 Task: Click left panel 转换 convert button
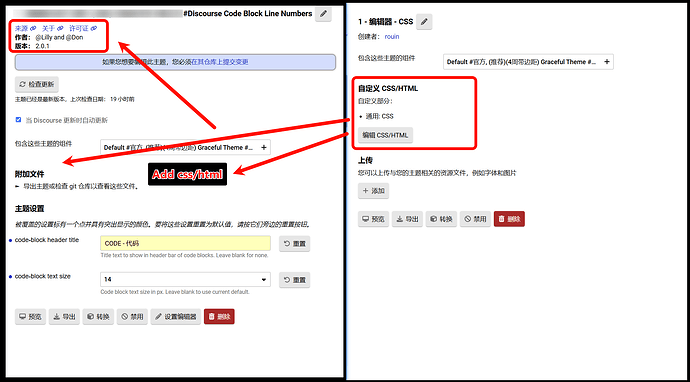98,316
